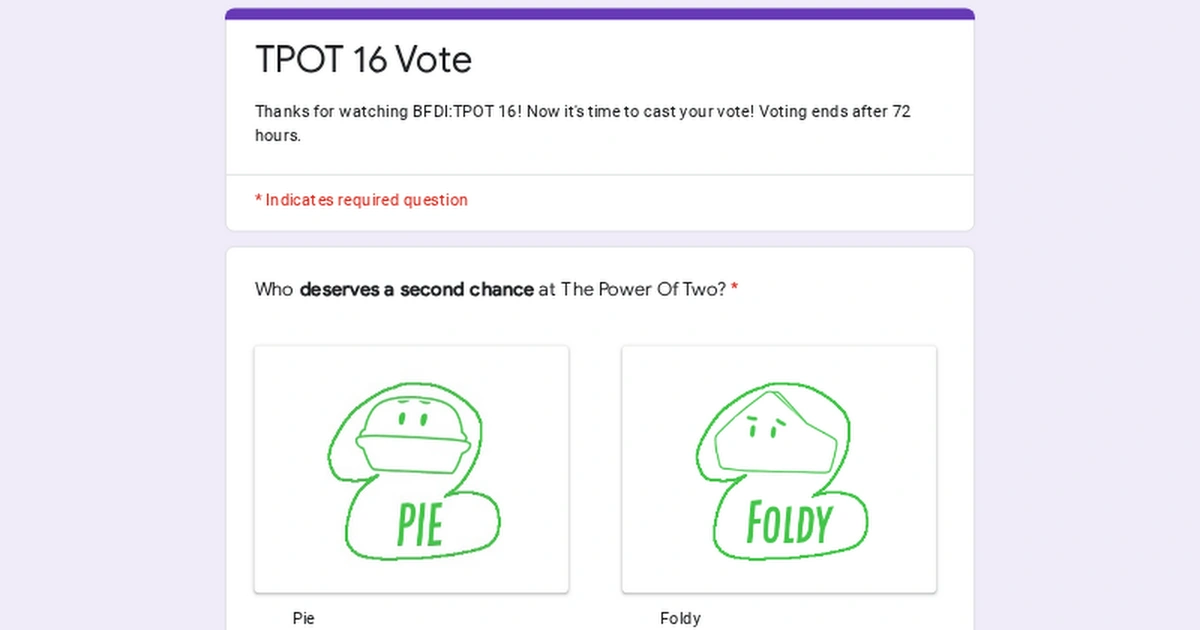Select the Foldy image choice
Viewport: 1200px width, 630px height.
[779, 469]
